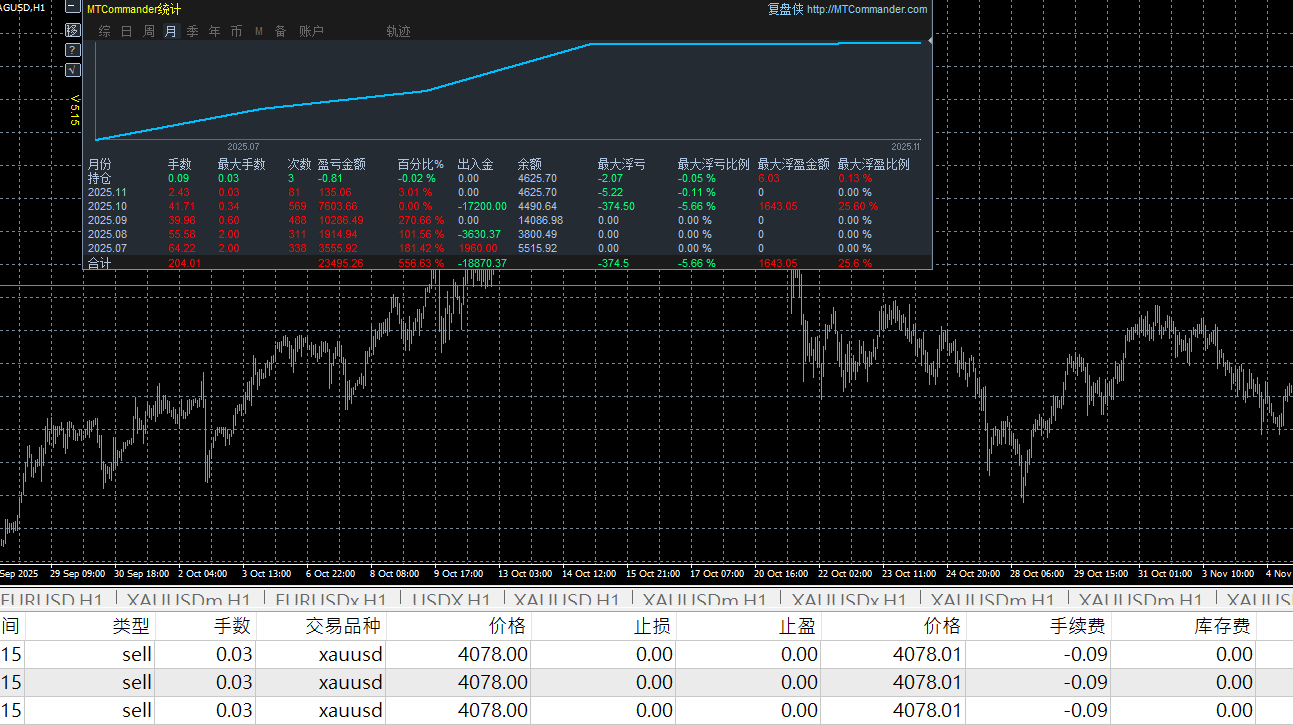Viewport: 1293px width, 725px height.
Task: Click the total profit value 23495.26
Action: (x=341, y=264)
